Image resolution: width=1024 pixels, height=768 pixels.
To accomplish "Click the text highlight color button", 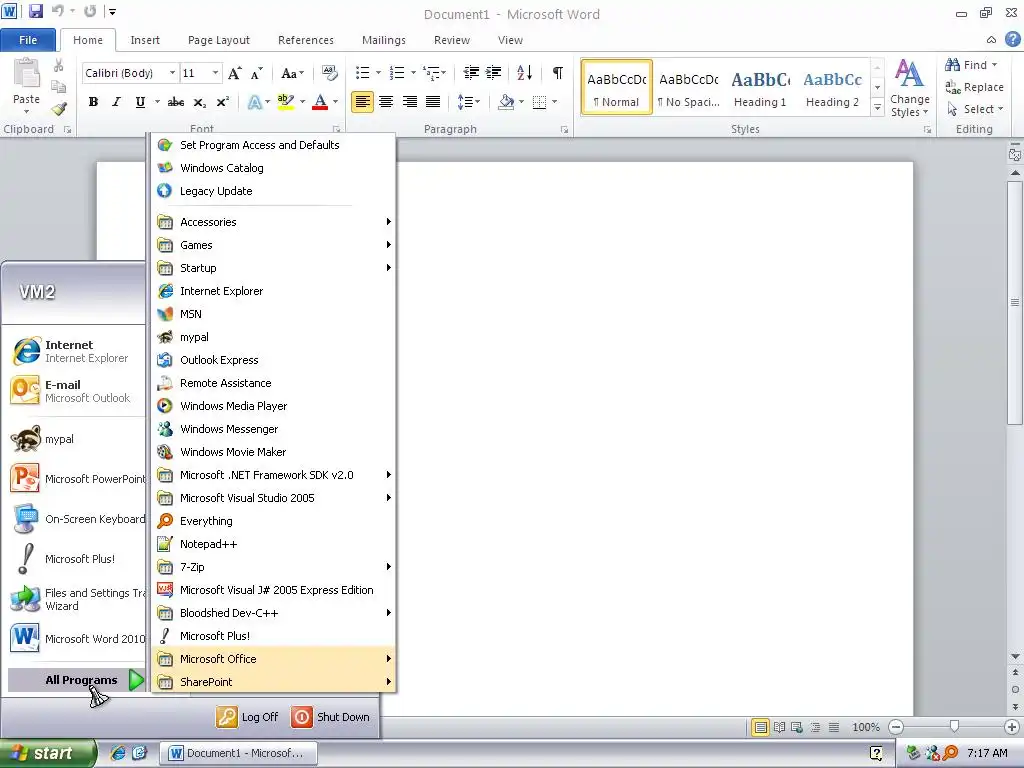I will point(285,102).
